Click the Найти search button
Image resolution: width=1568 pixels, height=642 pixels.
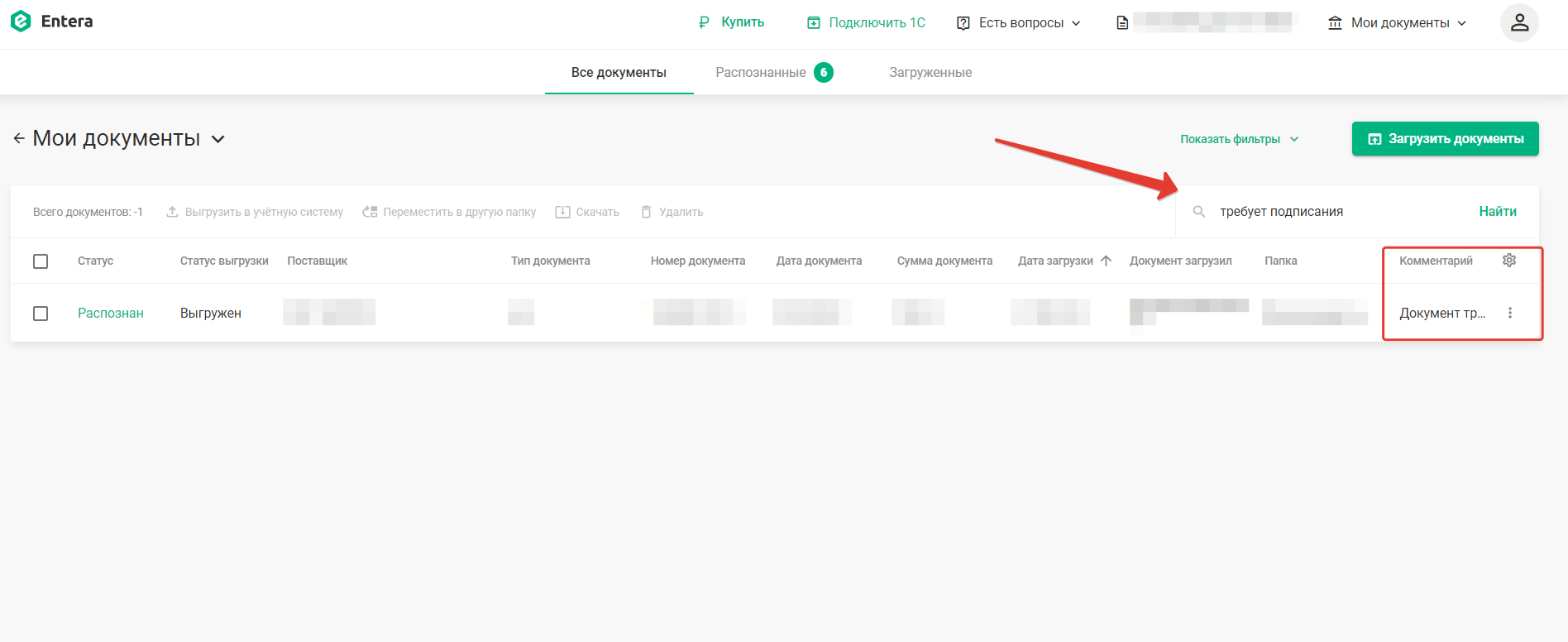[x=1498, y=212]
